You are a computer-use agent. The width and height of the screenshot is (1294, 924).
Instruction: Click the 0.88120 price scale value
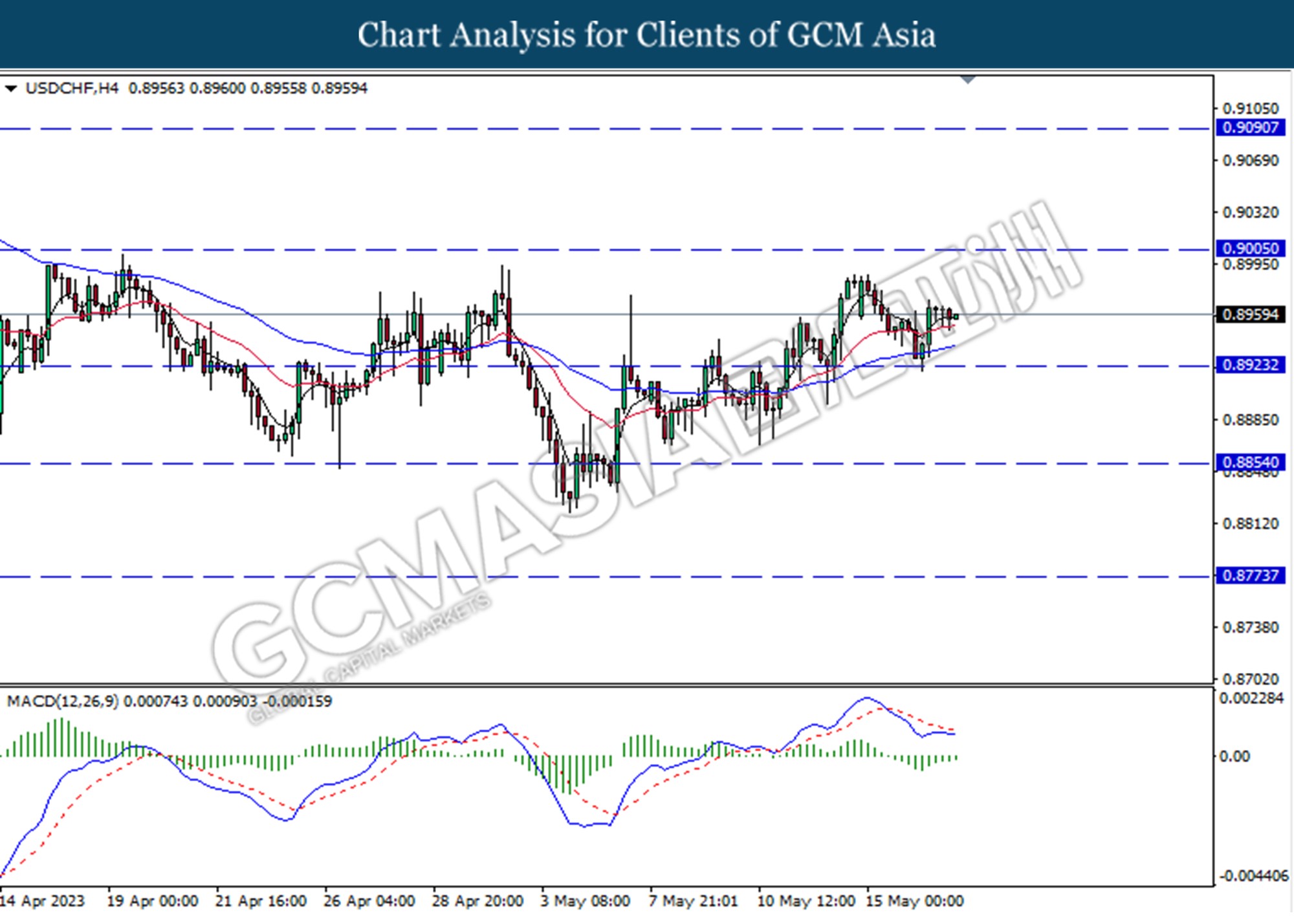tap(1251, 523)
